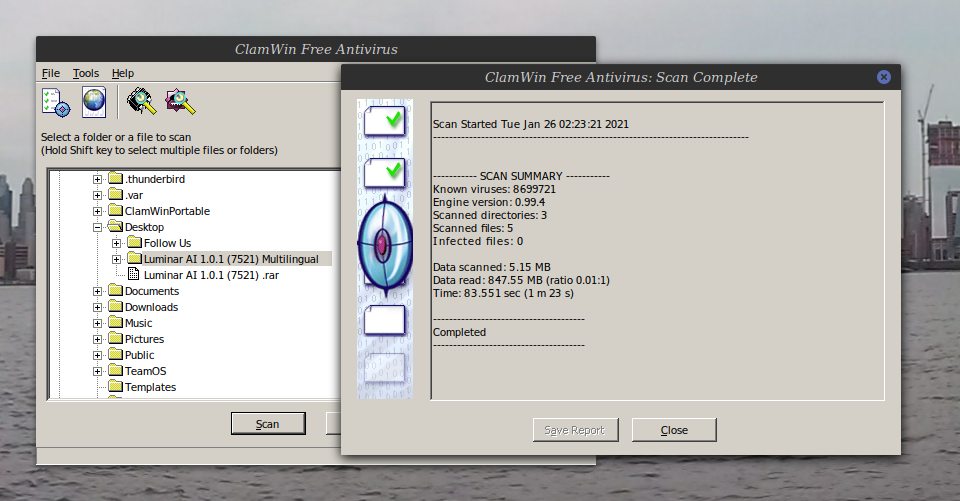This screenshot has width=960, height=501.
Task: Select the 'Documents' tree label
Action: point(152,292)
